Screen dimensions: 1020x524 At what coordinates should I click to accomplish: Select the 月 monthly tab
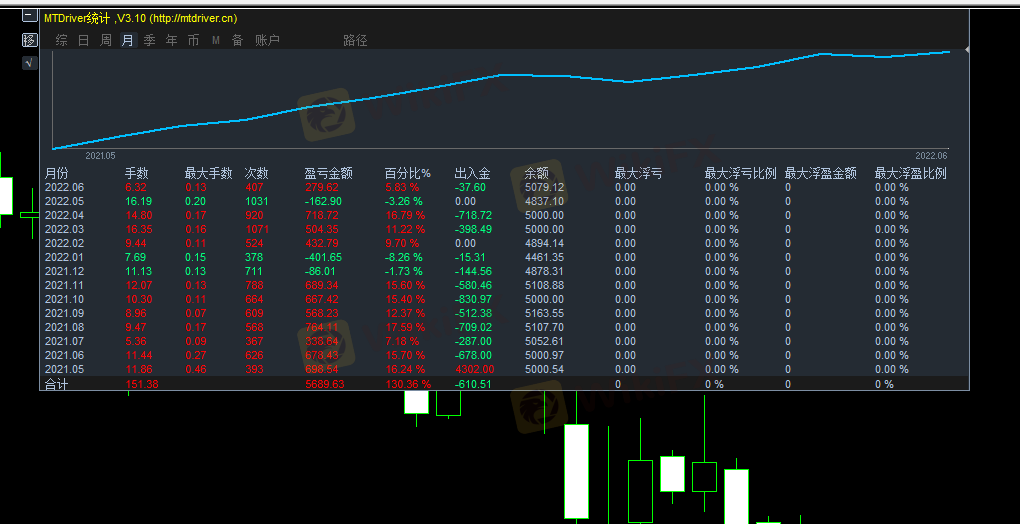tap(127, 40)
